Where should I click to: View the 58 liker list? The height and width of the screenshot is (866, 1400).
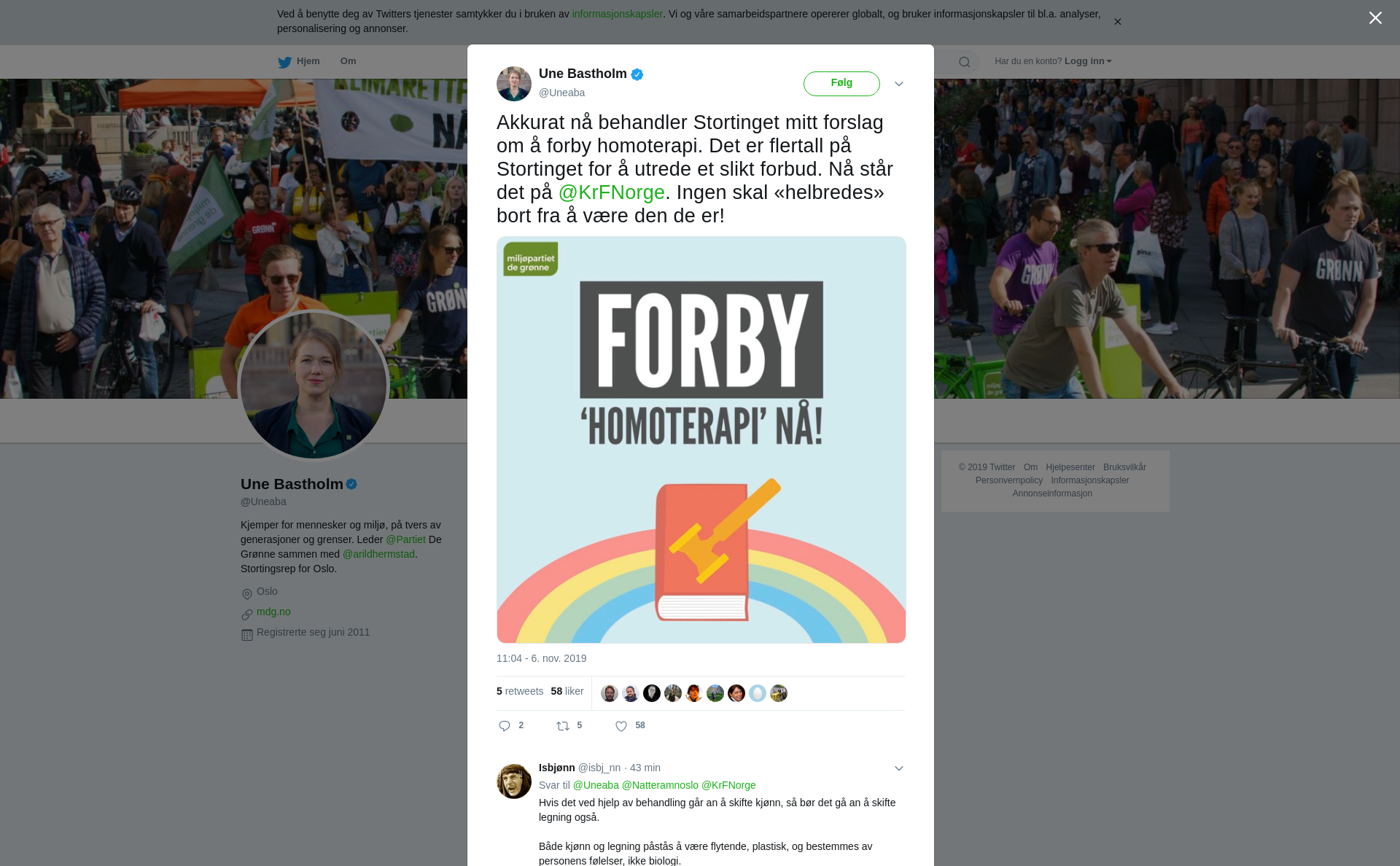(567, 691)
